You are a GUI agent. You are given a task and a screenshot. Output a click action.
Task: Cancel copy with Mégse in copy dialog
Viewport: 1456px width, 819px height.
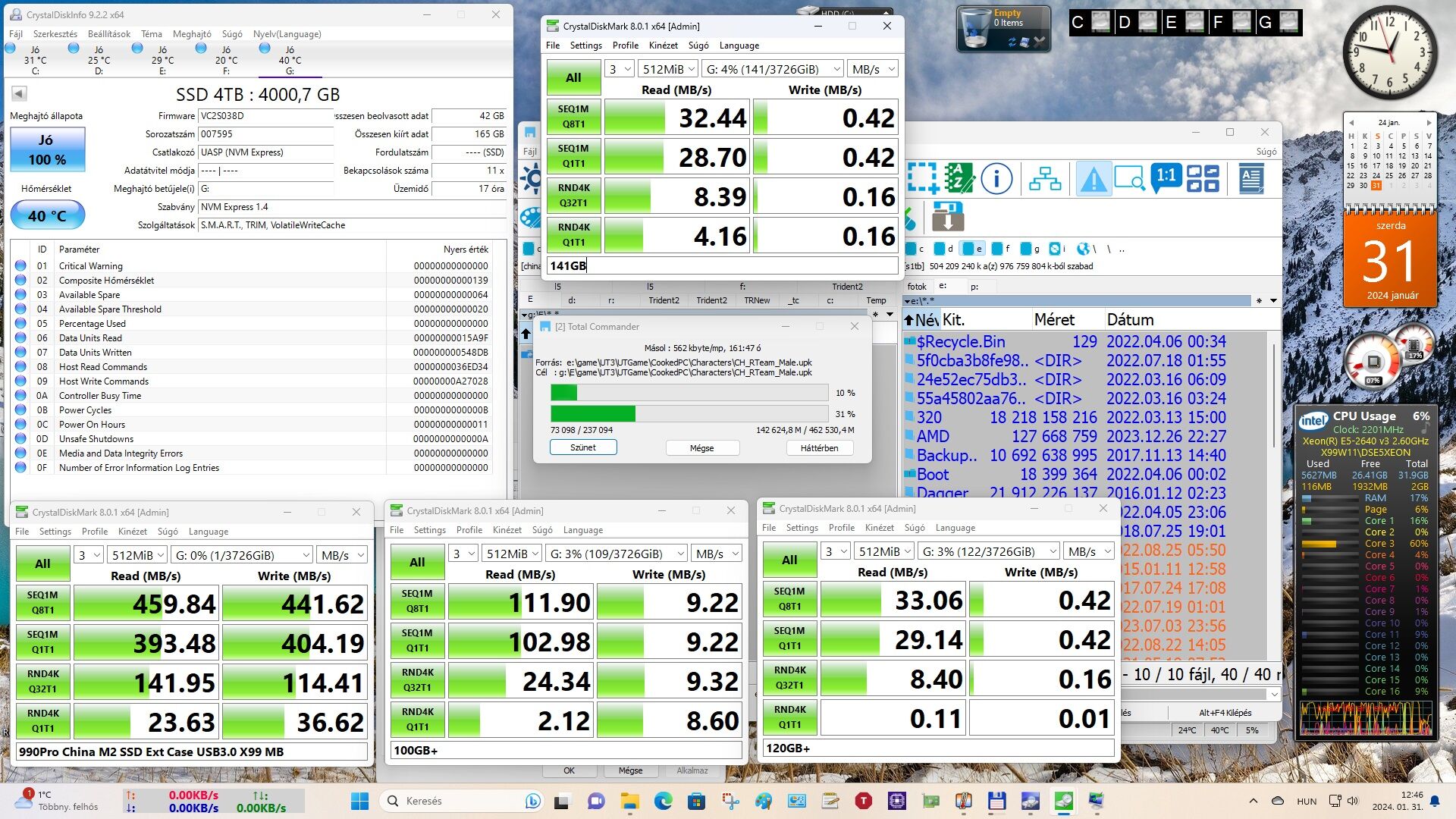coord(701,447)
